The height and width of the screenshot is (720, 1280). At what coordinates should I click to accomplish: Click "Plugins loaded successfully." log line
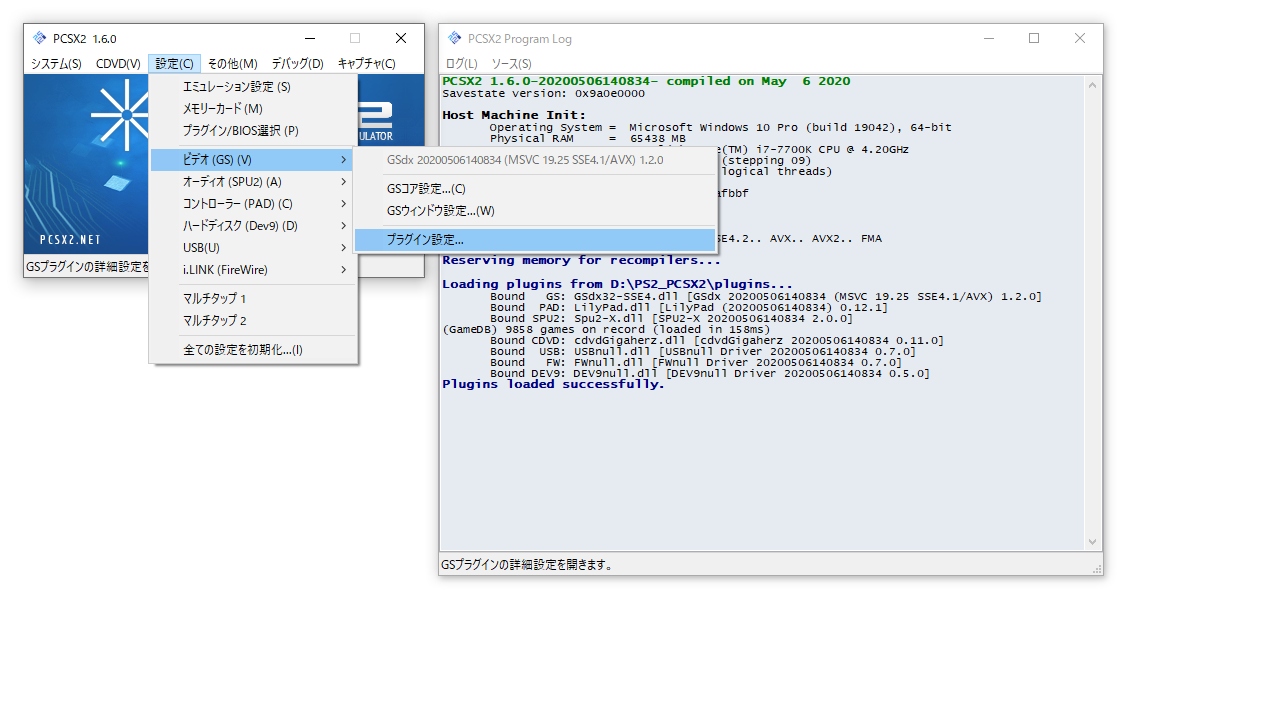(553, 384)
